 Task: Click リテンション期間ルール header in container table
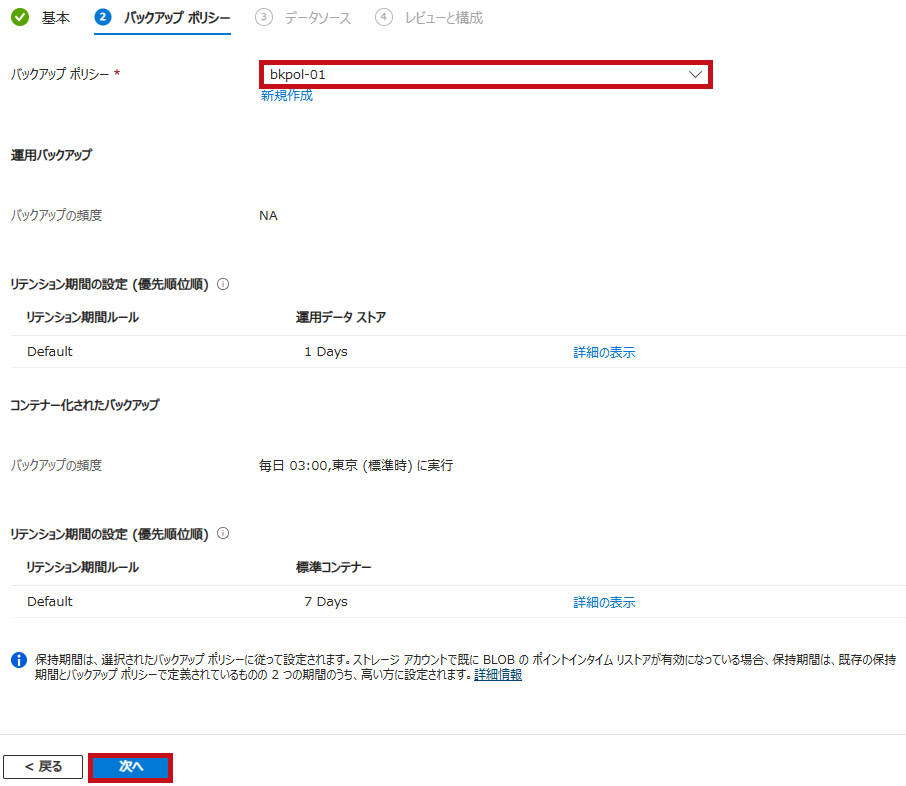point(83,568)
